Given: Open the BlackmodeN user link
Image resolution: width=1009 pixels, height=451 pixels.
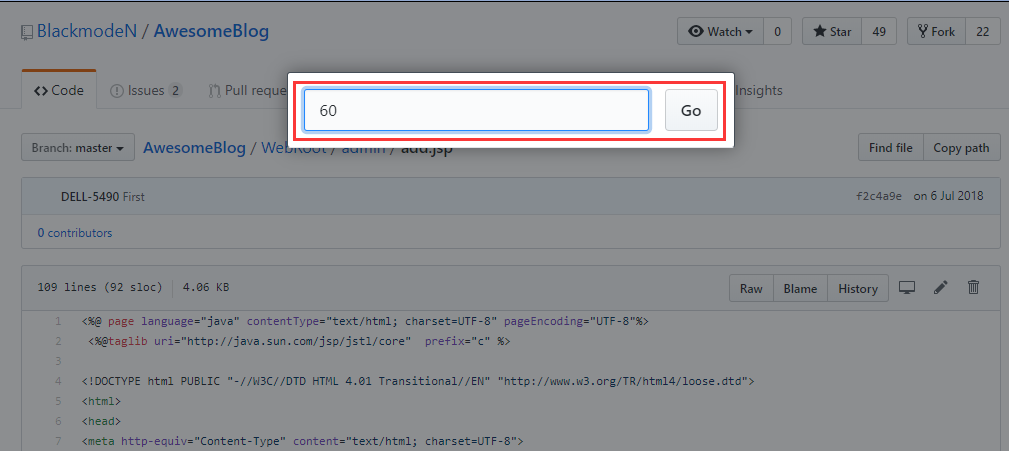Looking at the screenshot, I should 87,31.
